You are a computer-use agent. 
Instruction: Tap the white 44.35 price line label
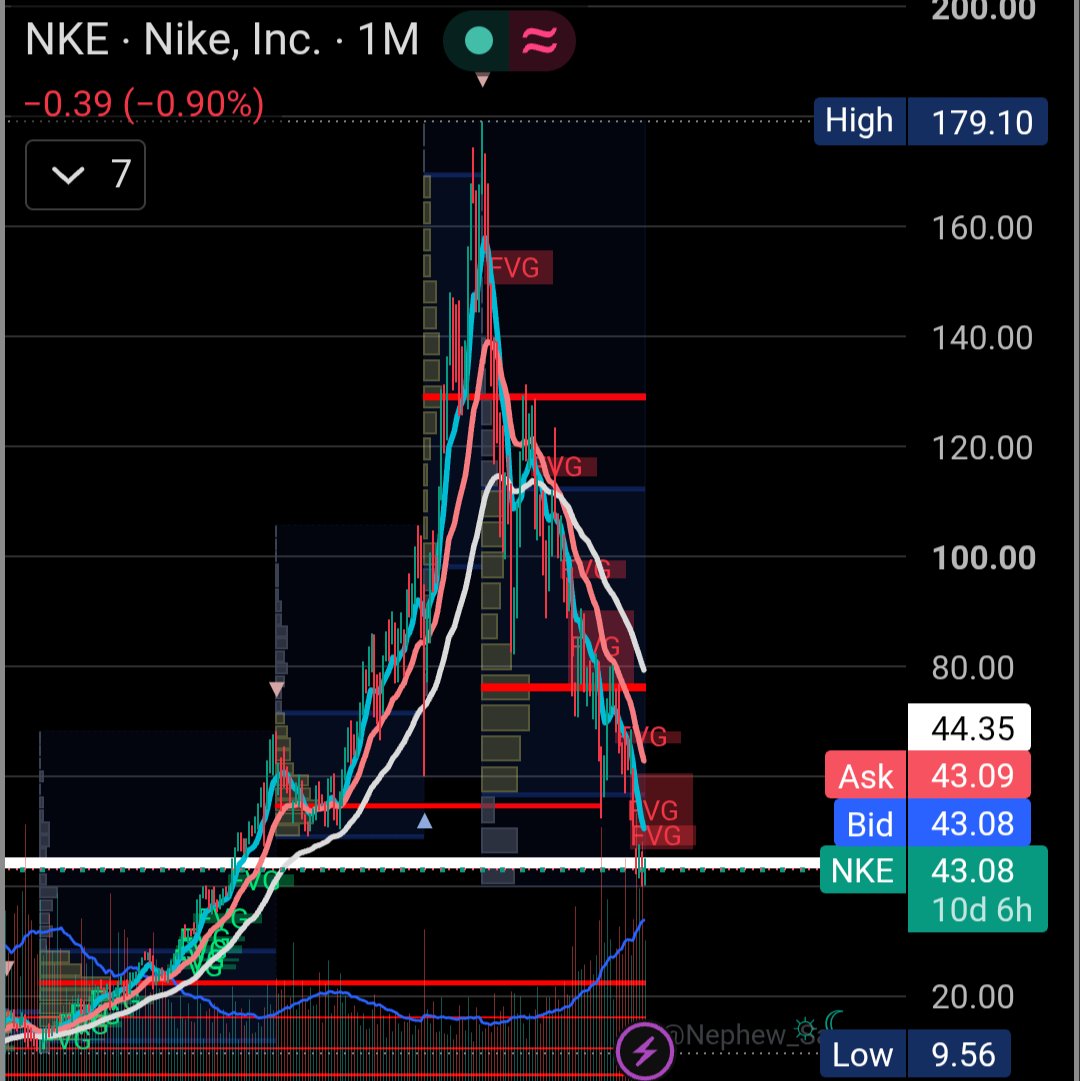(x=969, y=728)
